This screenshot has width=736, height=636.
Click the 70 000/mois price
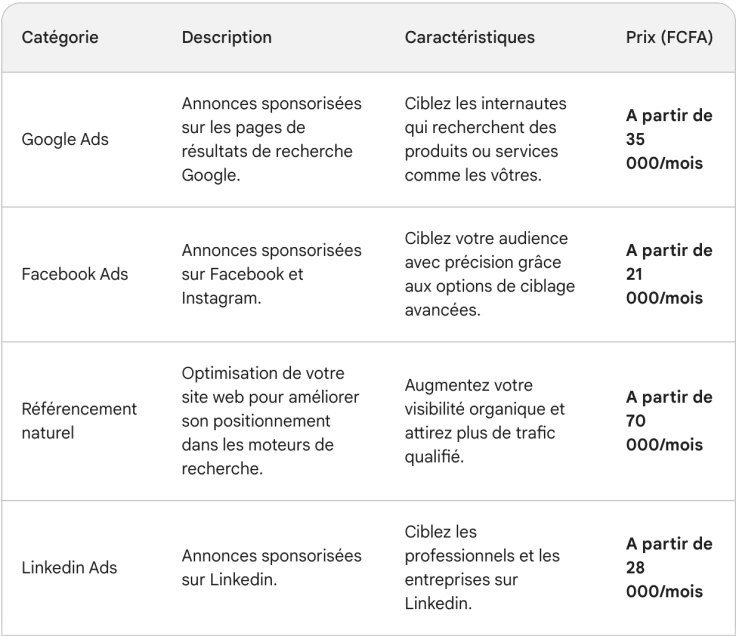click(668, 420)
